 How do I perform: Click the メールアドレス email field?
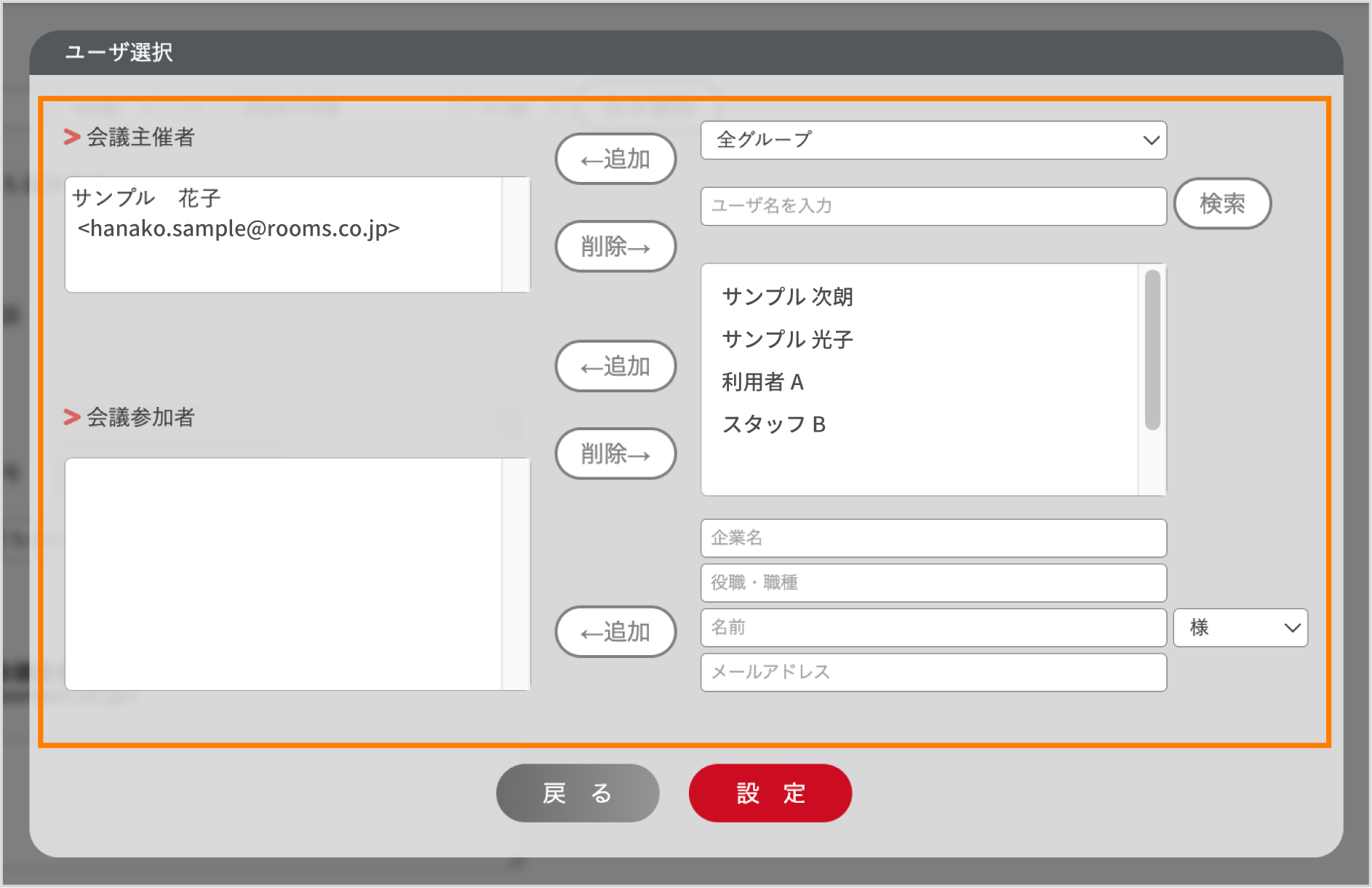click(933, 672)
